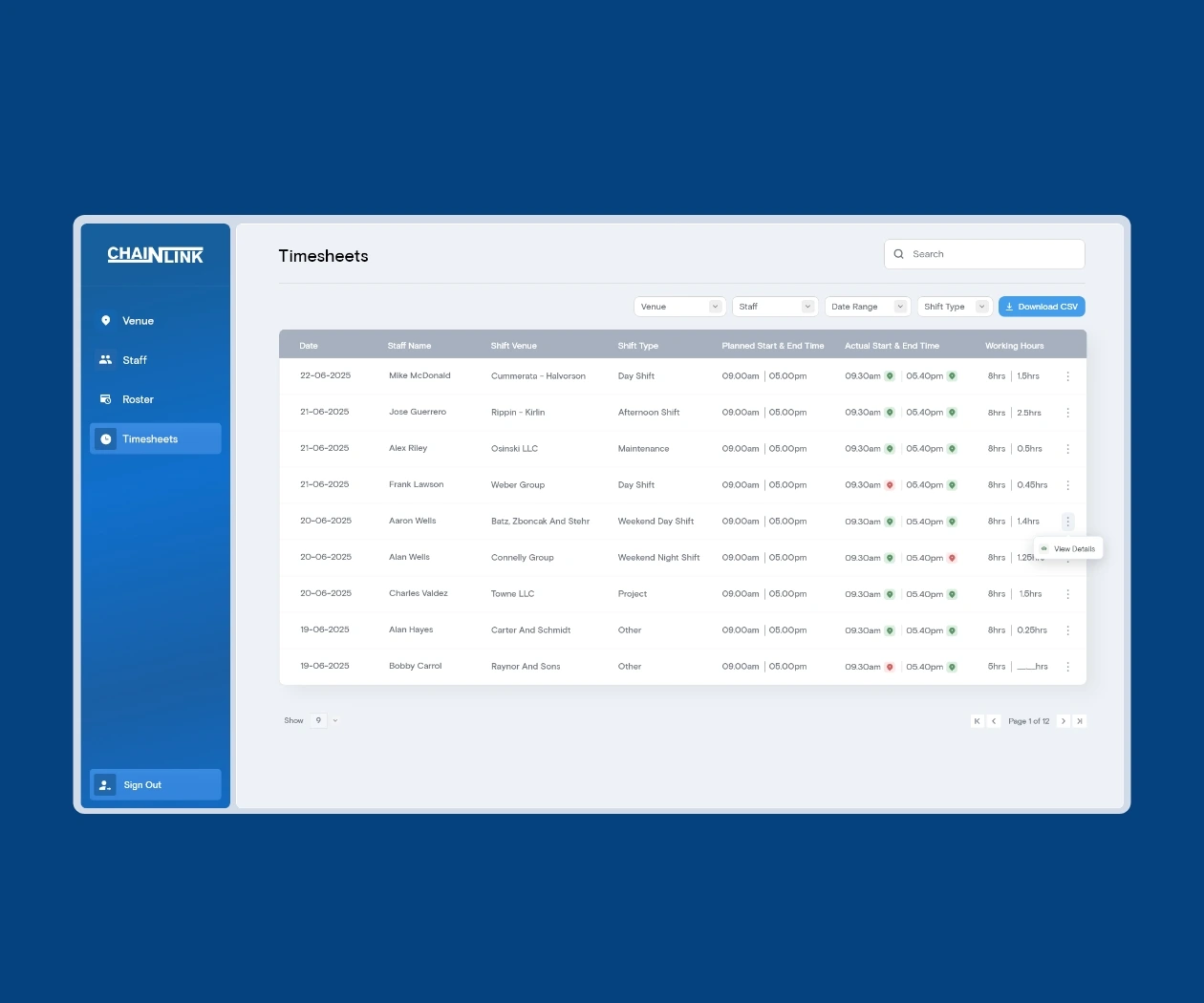The width and height of the screenshot is (1204, 1003).
Task: Click the Shift Type column header
Action: (x=638, y=346)
